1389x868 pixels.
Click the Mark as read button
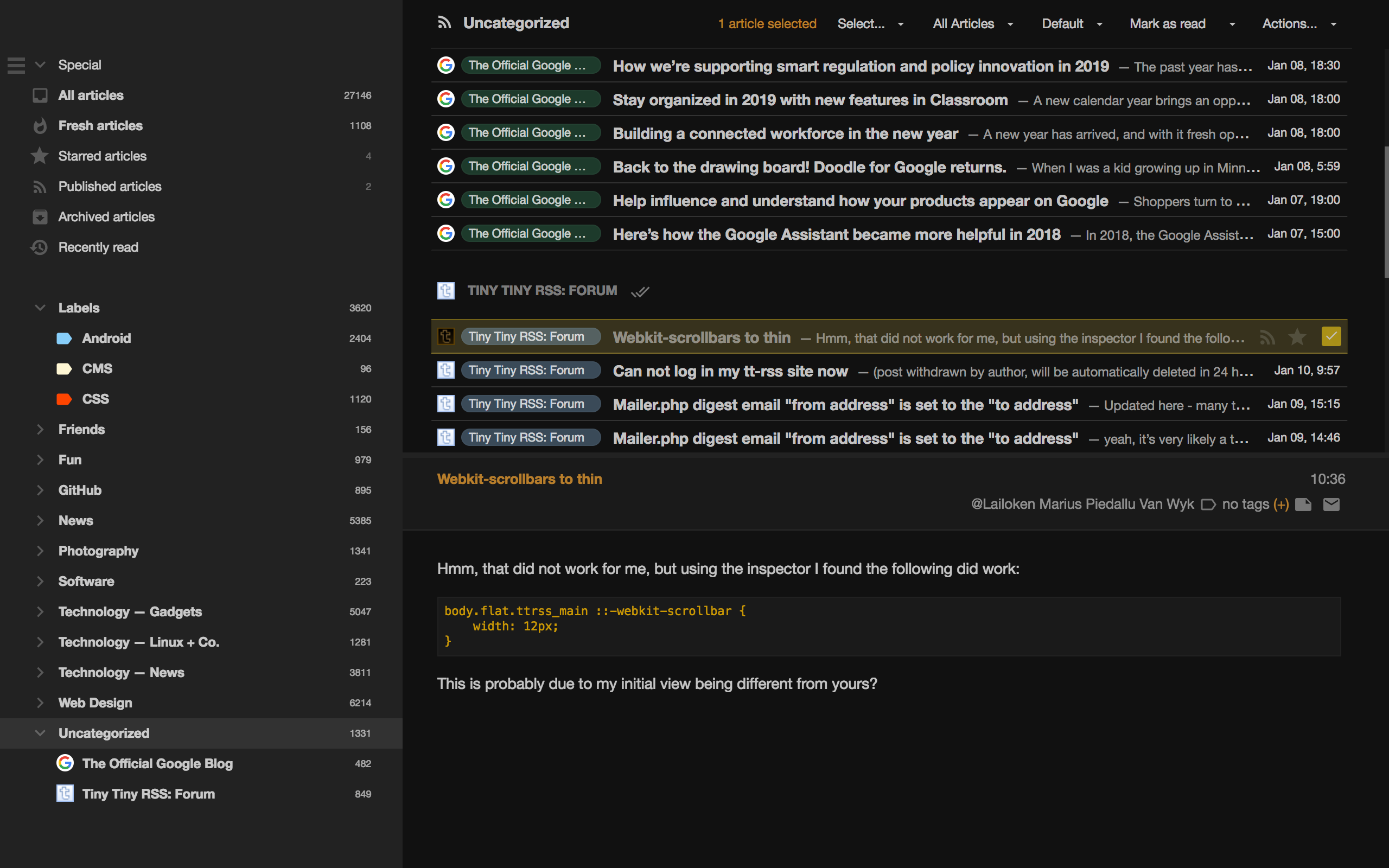1168,24
